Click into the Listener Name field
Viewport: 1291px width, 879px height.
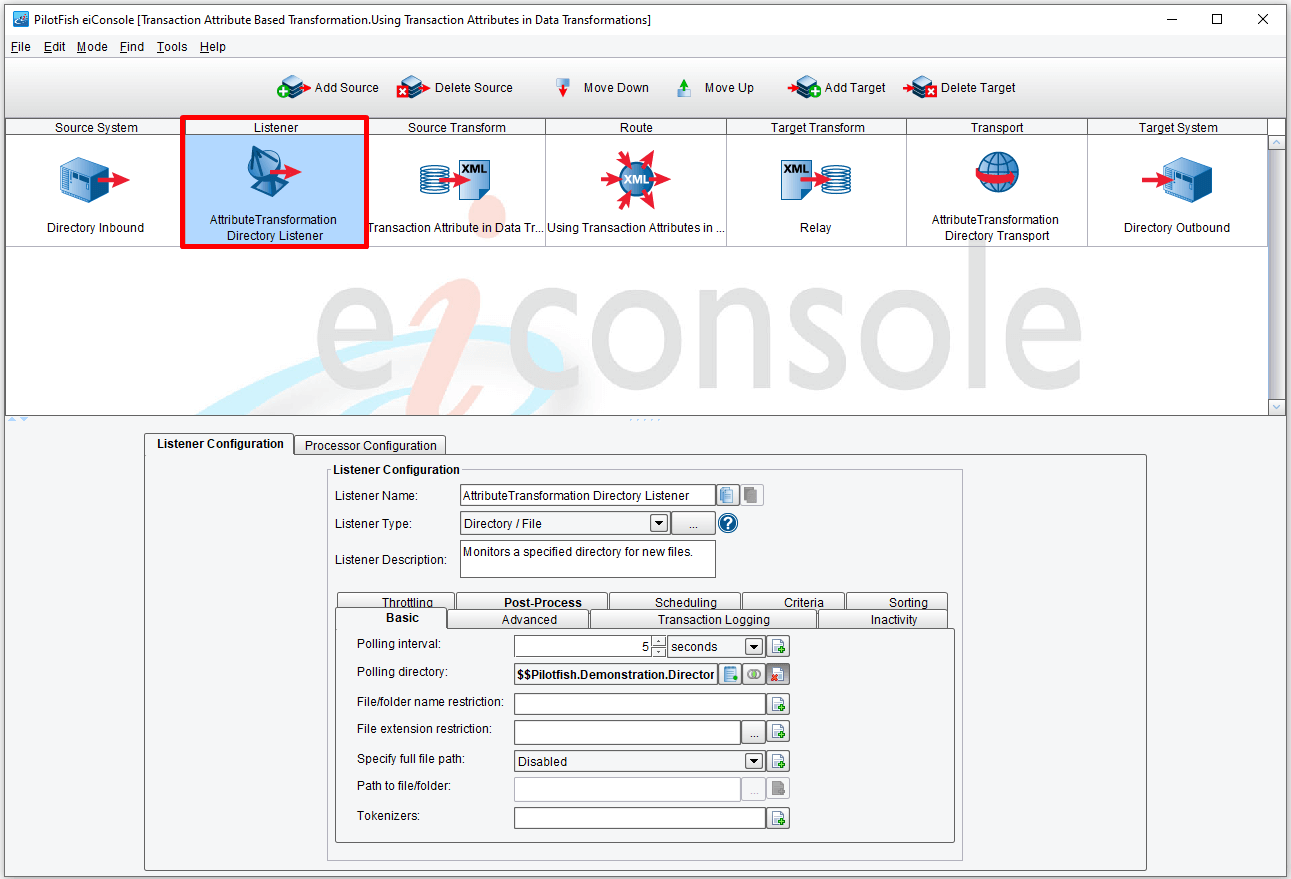point(588,495)
